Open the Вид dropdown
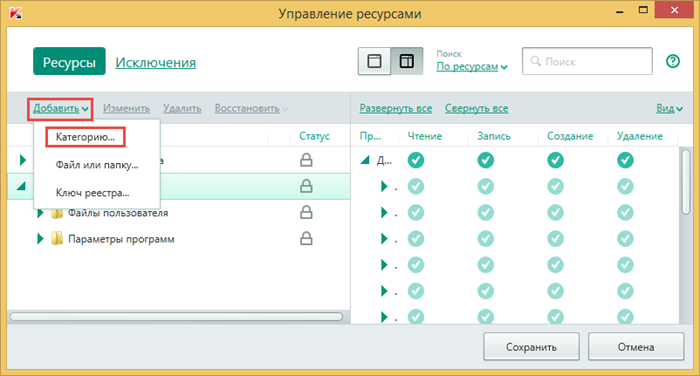 pos(669,109)
